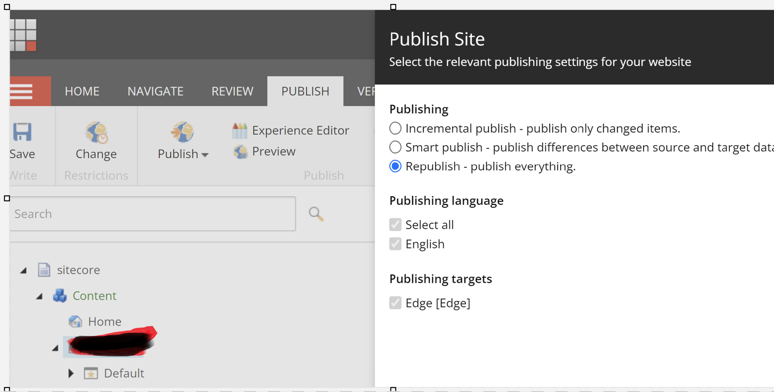
Task: Toggle the English language checkbox
Action: (x=395, y=244)
